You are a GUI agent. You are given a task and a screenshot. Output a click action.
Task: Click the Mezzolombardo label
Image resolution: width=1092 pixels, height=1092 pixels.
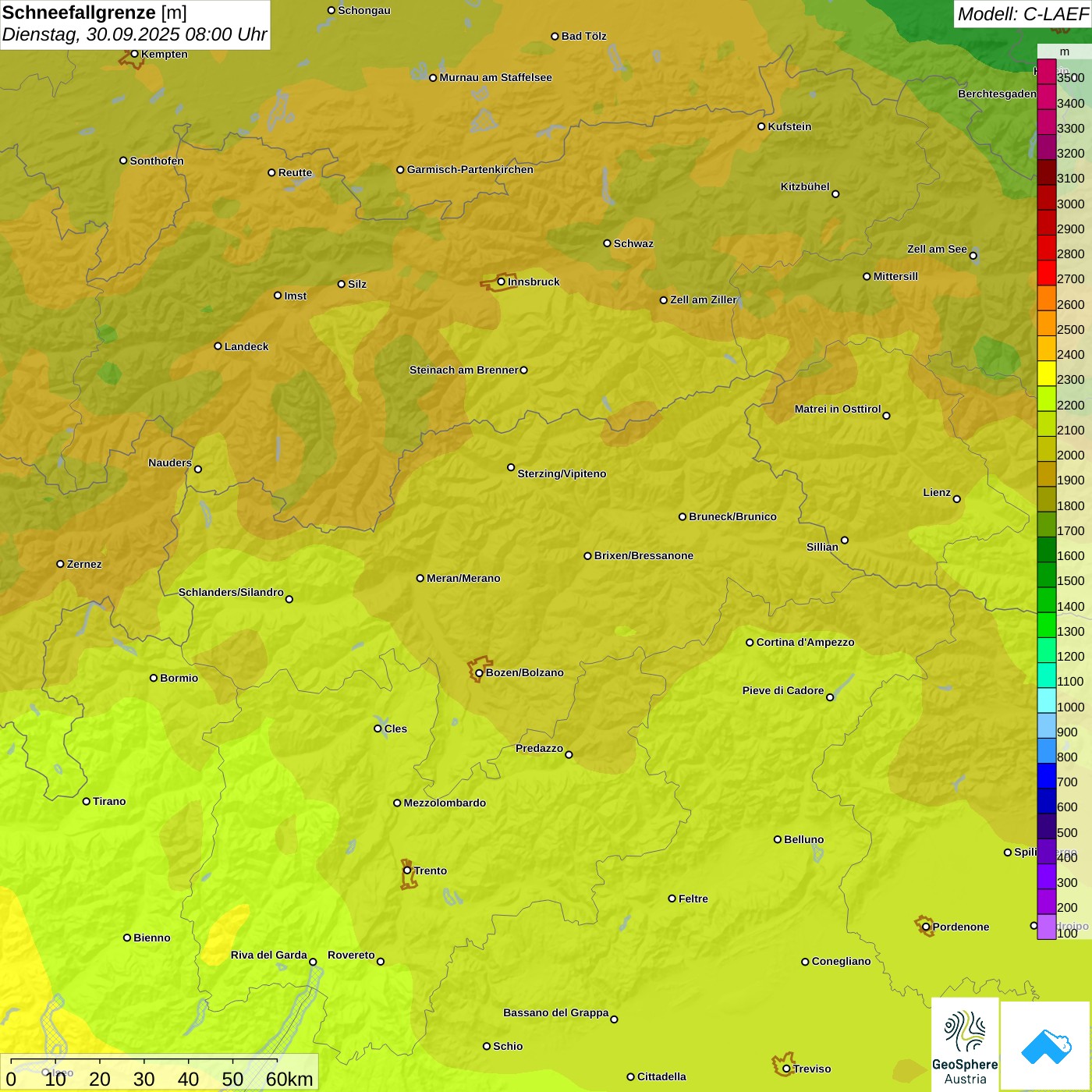click(445, 803)
